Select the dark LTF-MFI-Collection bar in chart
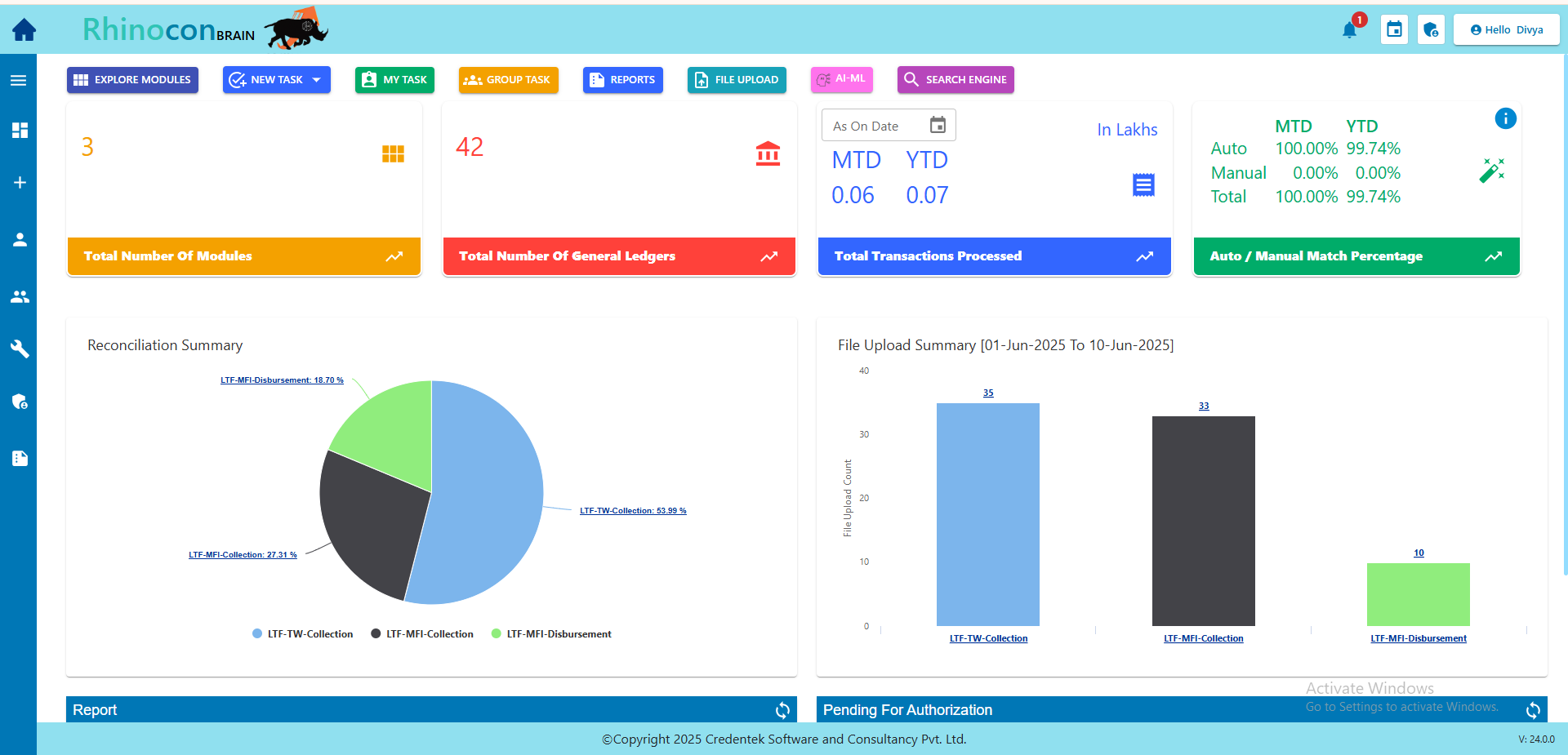The height and width of the screenshot is (755, 1568). pos(1203,521)
